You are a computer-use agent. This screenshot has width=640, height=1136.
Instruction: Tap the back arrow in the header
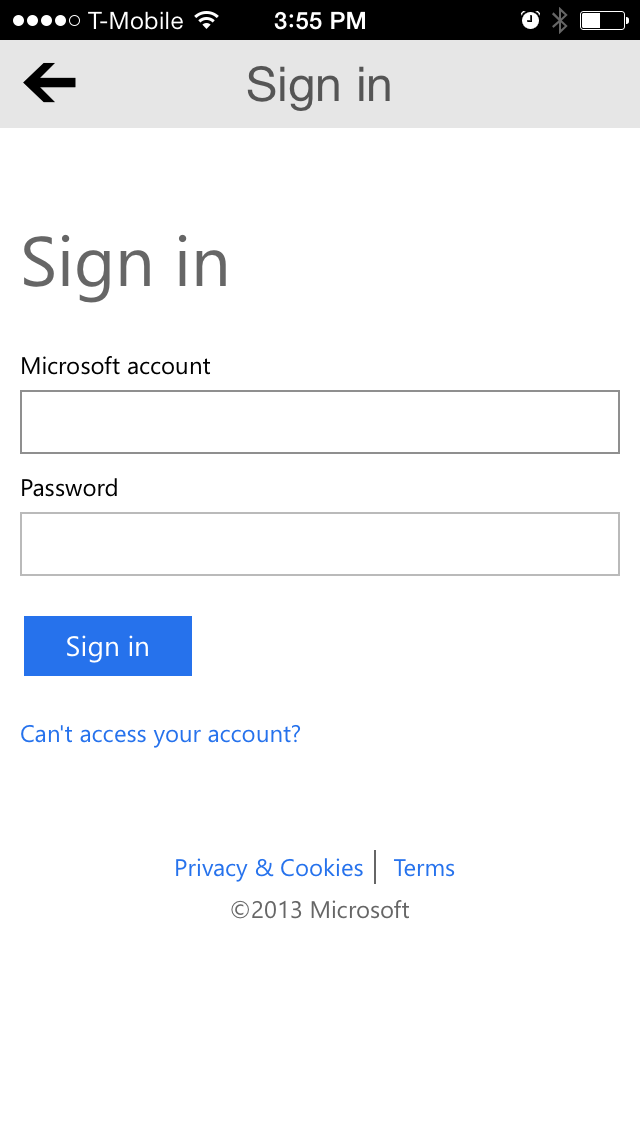49,83
